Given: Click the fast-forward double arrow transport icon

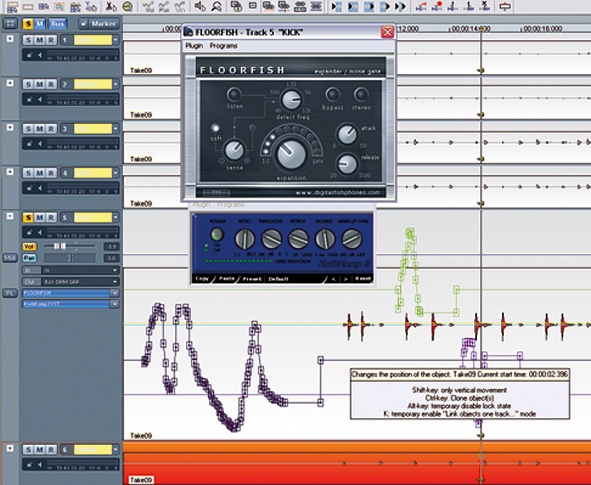Looking at the screenshot, I should [400, 6].
